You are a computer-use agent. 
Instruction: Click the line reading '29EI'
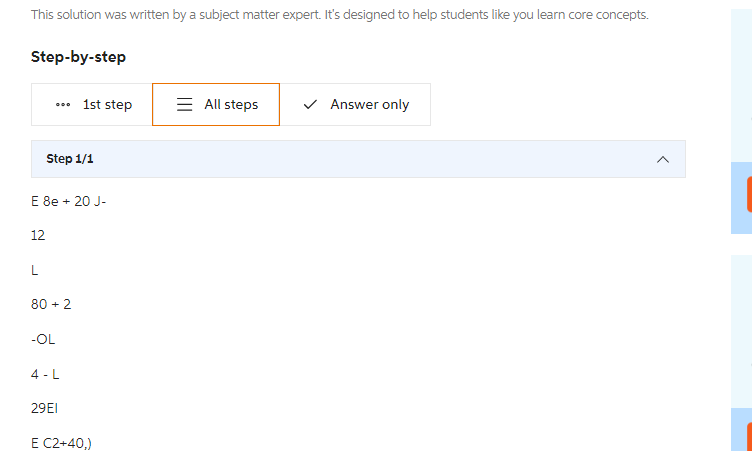45,408
